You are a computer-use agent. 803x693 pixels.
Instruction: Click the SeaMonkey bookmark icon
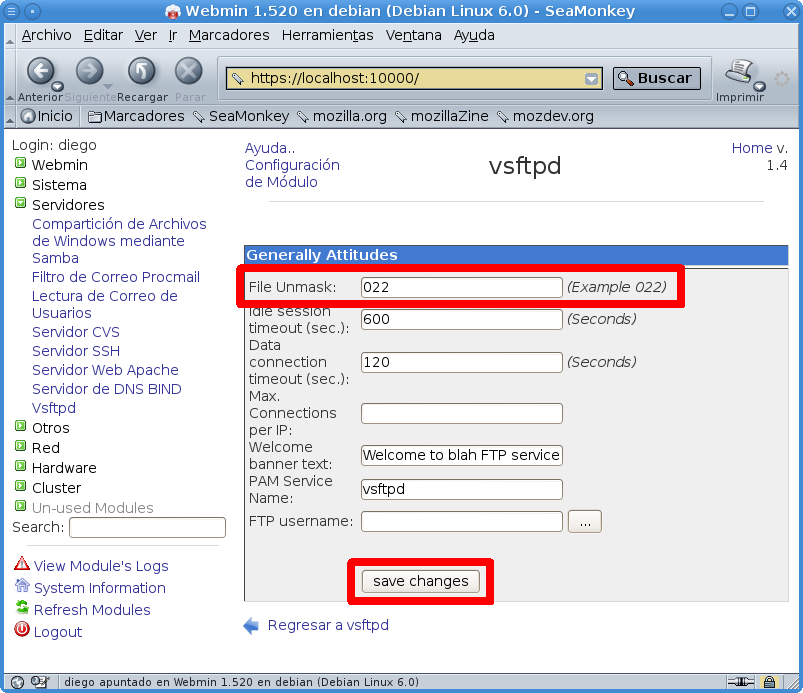click(x=198, y=116)
